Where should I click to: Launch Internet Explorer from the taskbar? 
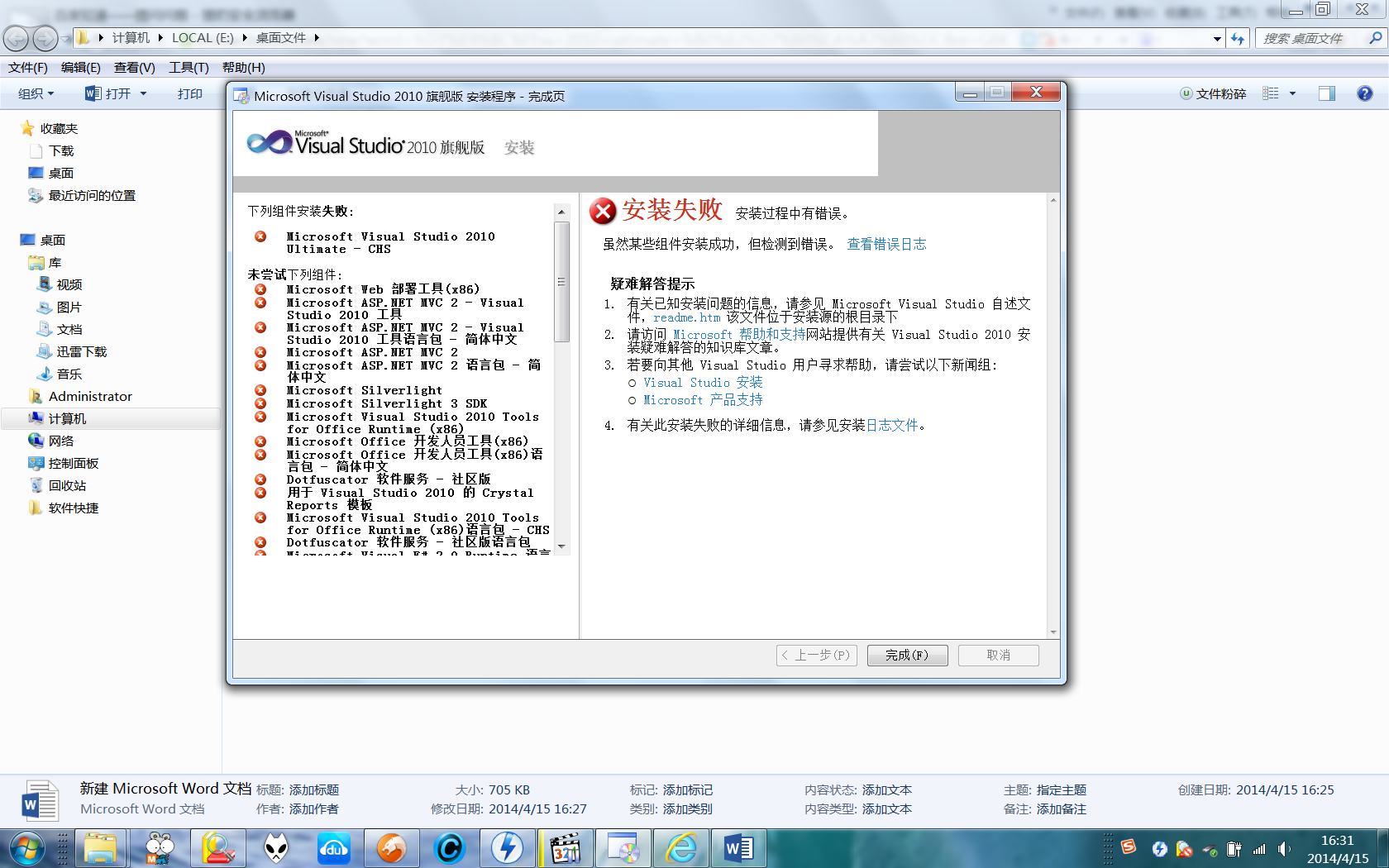[x=681, y=848]
